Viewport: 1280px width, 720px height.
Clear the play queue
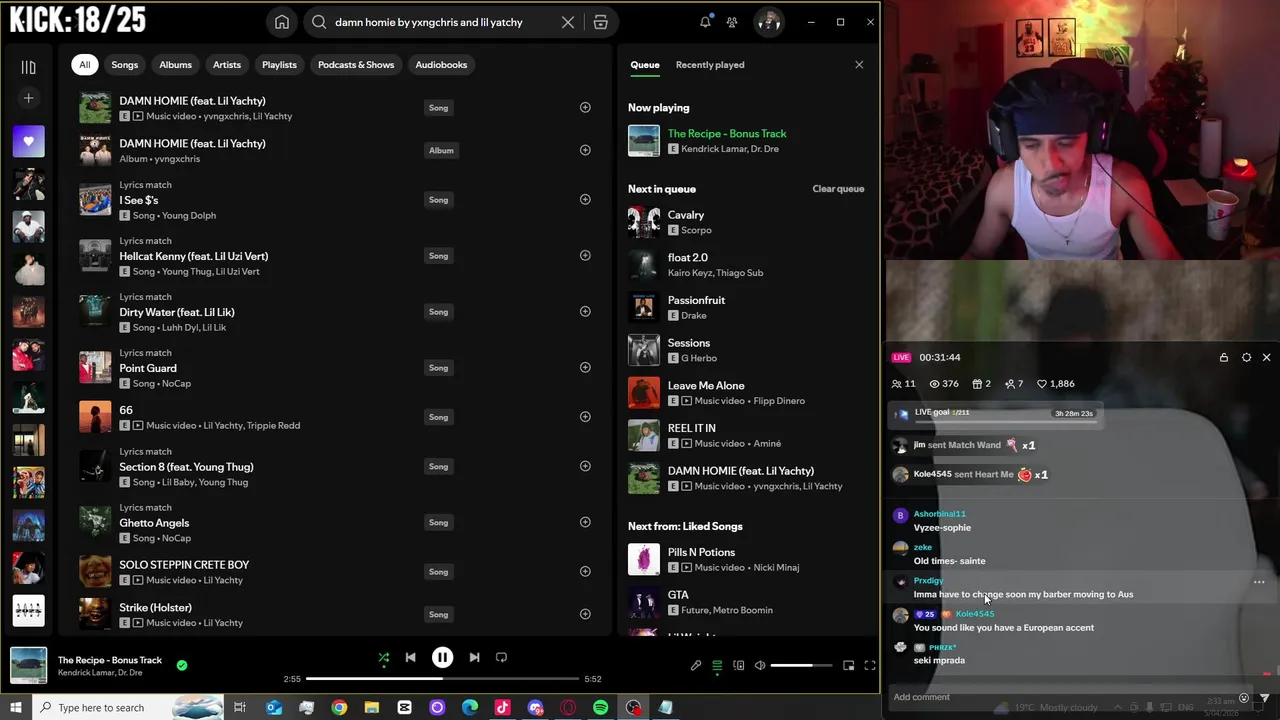[x=838, y=189]
